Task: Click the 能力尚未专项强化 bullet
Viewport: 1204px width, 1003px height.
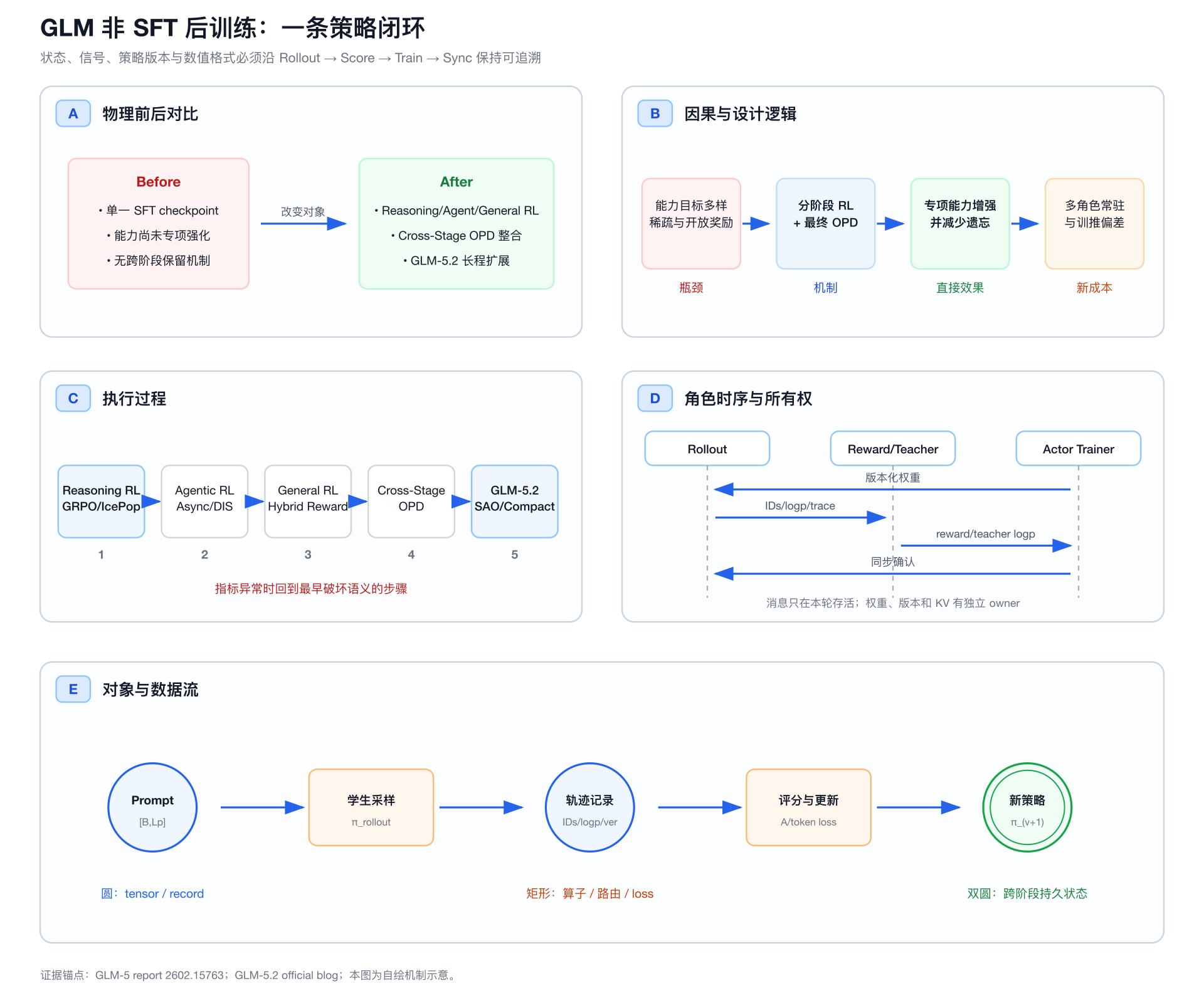Action: point(159,236)
